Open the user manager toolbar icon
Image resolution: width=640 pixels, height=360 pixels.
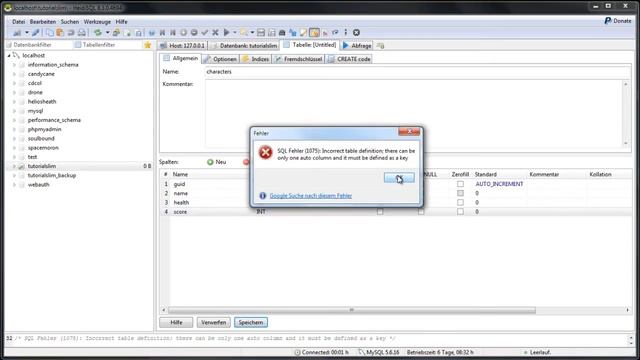click(x=116, y=33)
